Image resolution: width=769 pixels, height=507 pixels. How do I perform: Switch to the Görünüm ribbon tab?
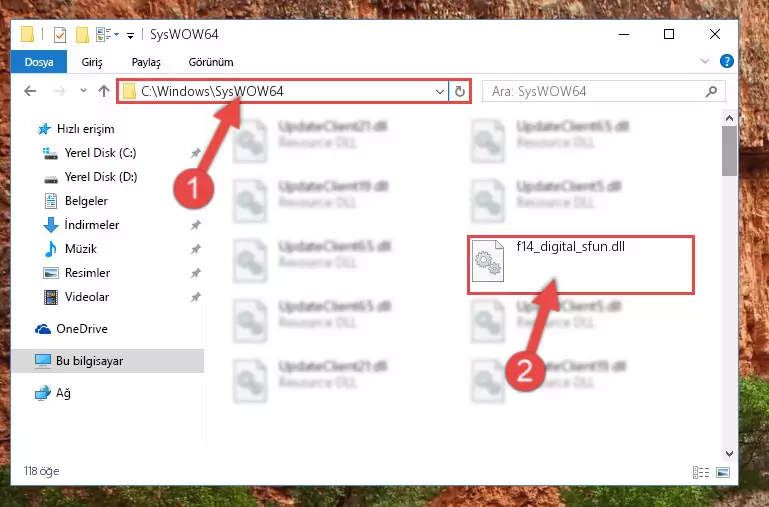click(211, 62)
